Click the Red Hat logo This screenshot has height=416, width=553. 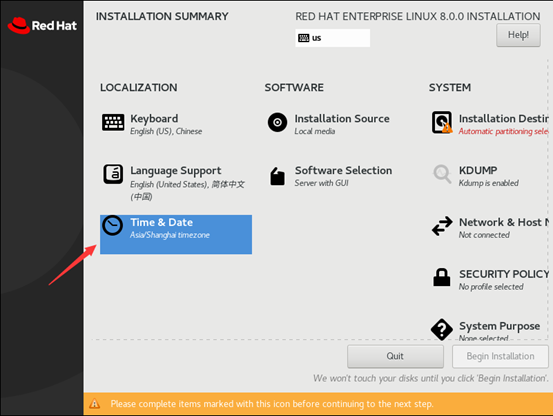point(42,25)
